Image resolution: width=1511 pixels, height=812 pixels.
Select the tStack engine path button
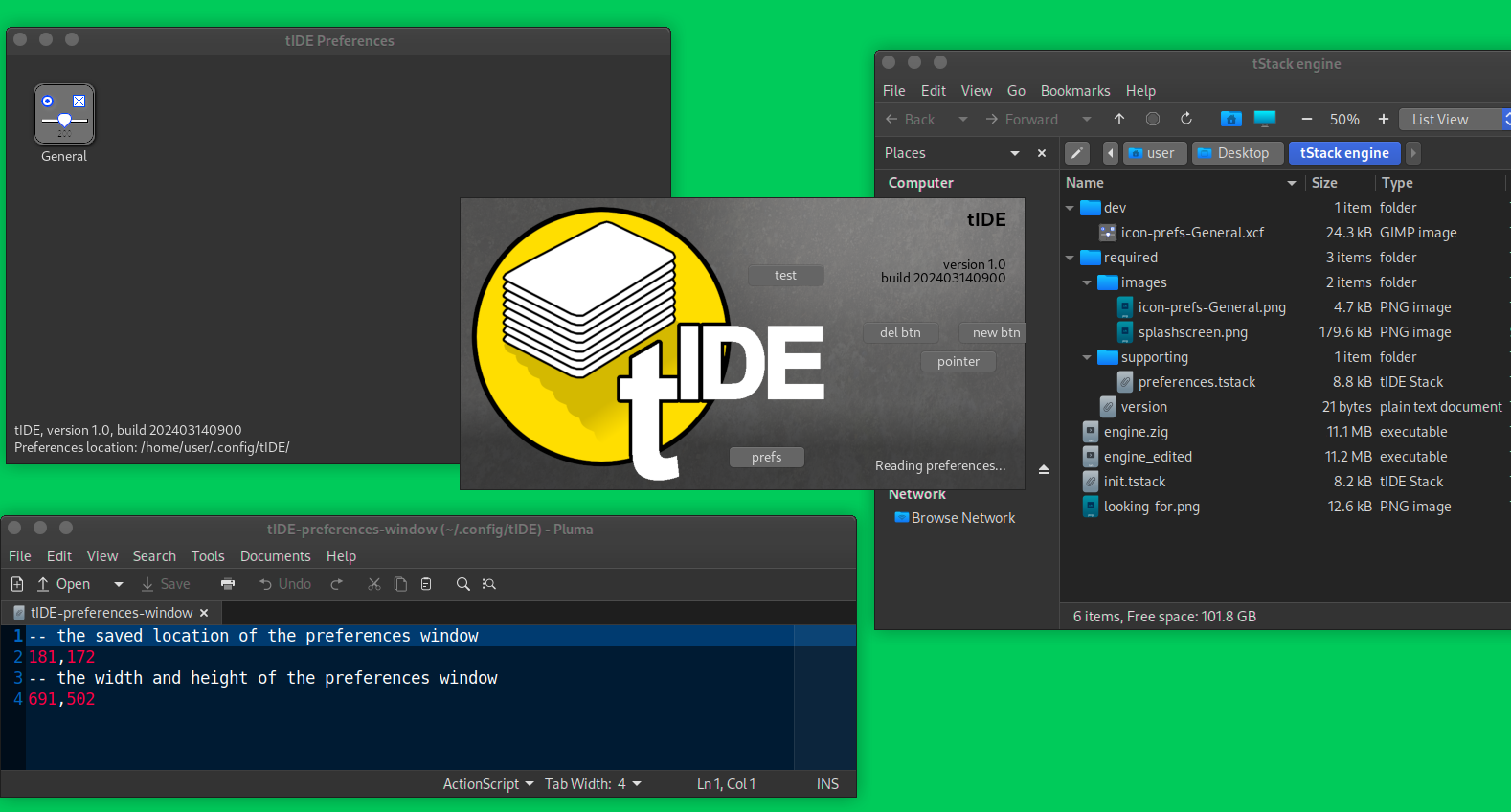pyautogui.click(x=1344, y=153)
